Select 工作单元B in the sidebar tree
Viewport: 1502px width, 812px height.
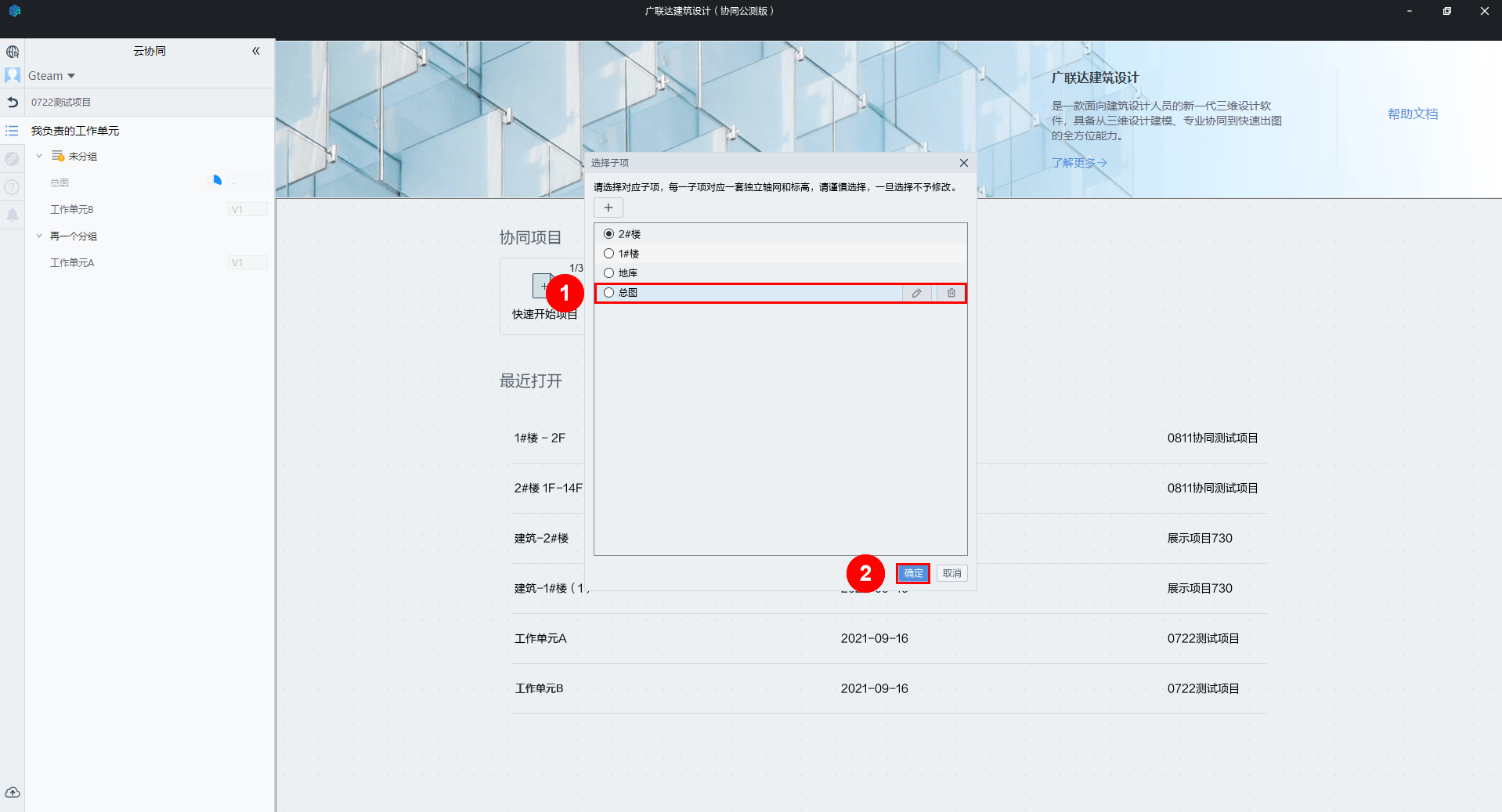[x=72, y=209]
